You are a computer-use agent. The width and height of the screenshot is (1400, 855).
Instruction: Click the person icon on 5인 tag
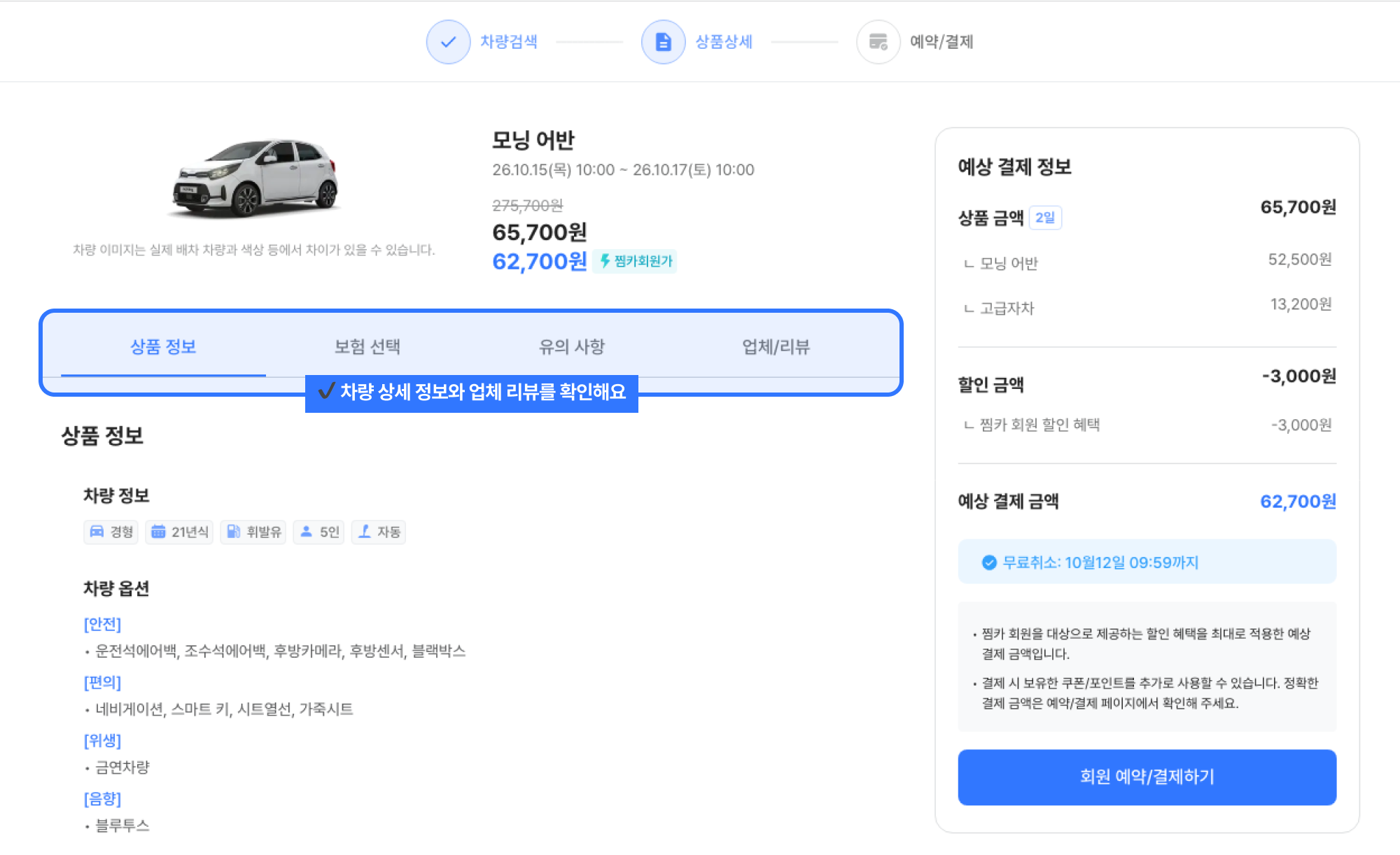click(x=306, y=532)
